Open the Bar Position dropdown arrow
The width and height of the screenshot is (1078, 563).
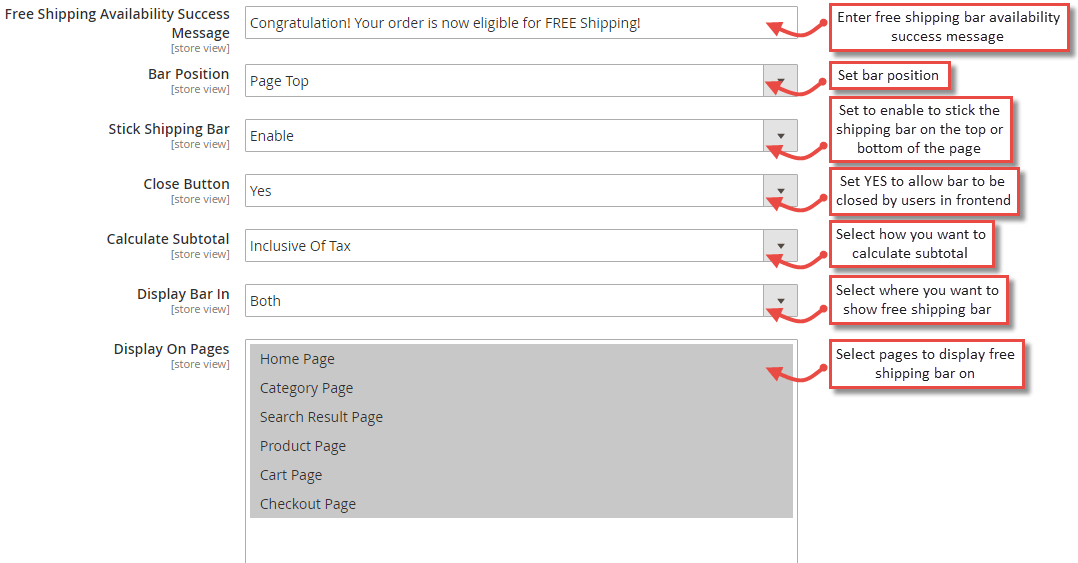[780, 81]
